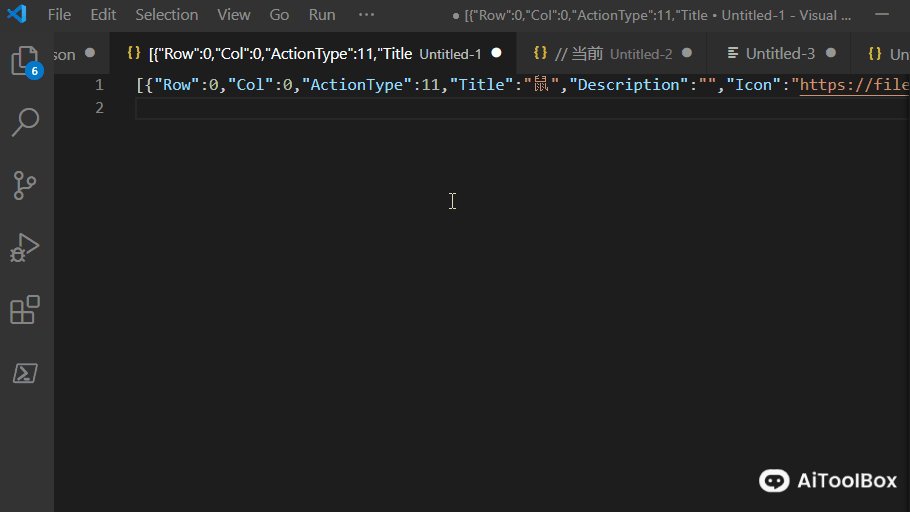Image resolution: width=910 pixels, height=512 pixels.
Task: Open the Edit menu
Action: [x=103, y=15]
